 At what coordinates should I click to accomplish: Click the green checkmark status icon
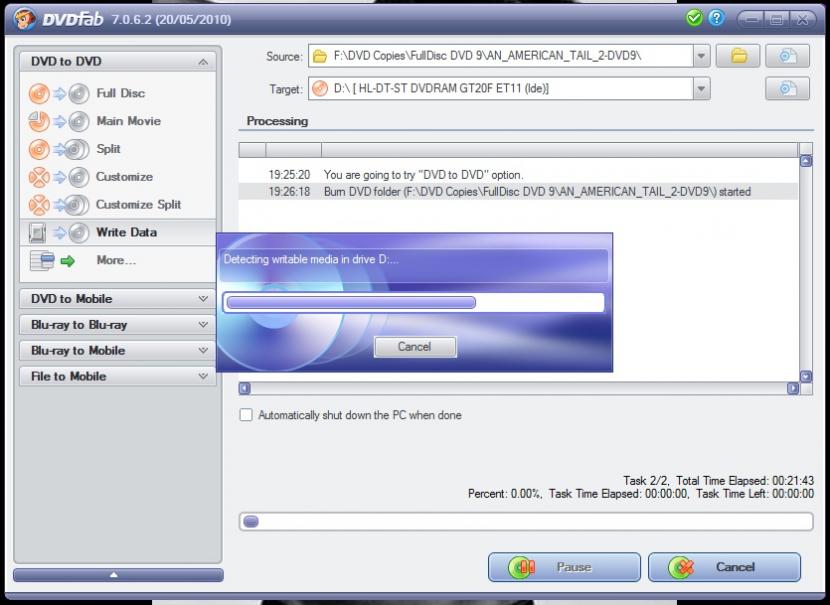click(x=694, y=18)
